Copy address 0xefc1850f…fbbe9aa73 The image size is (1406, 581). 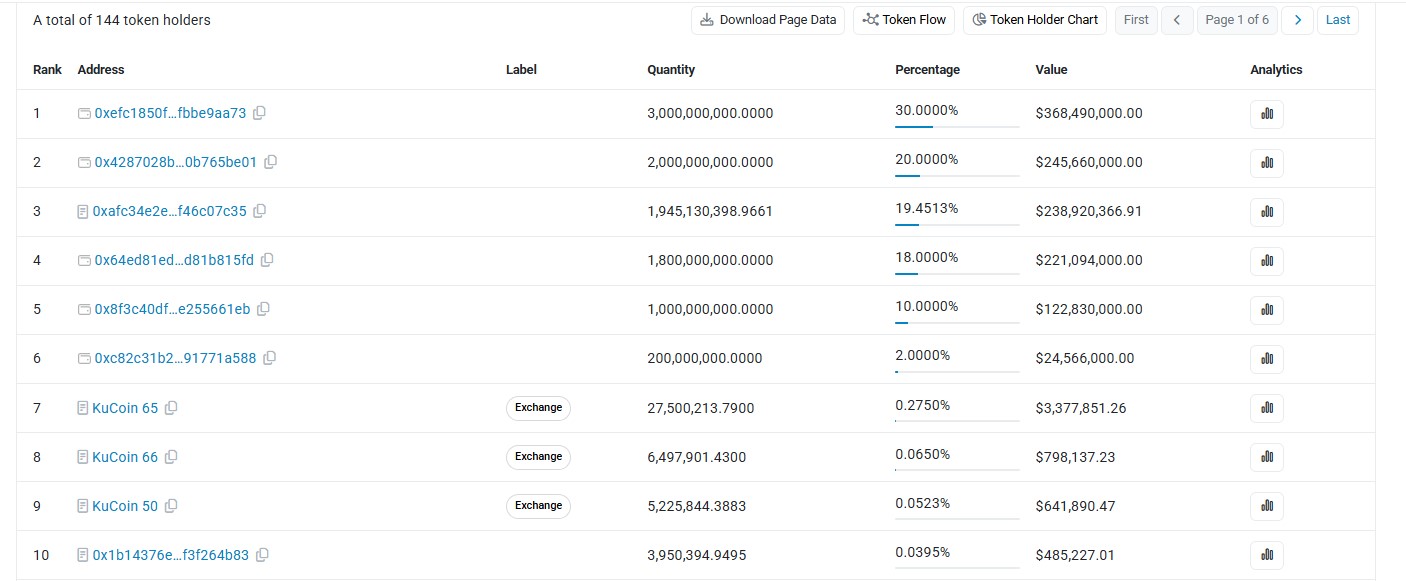tap(259, 113)
